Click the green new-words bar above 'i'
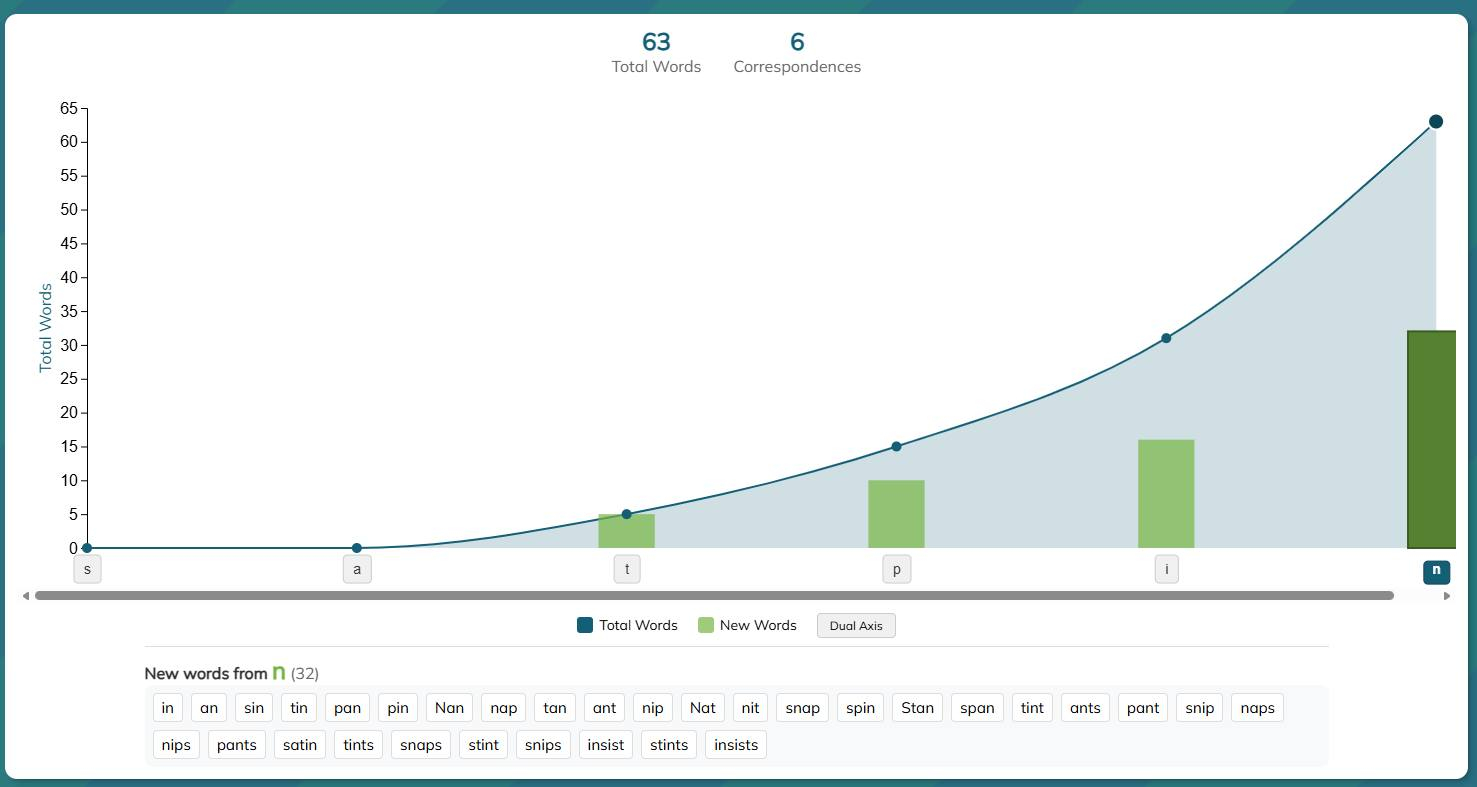This screenshot has height=787, width=1477. tap(1166, 494)
